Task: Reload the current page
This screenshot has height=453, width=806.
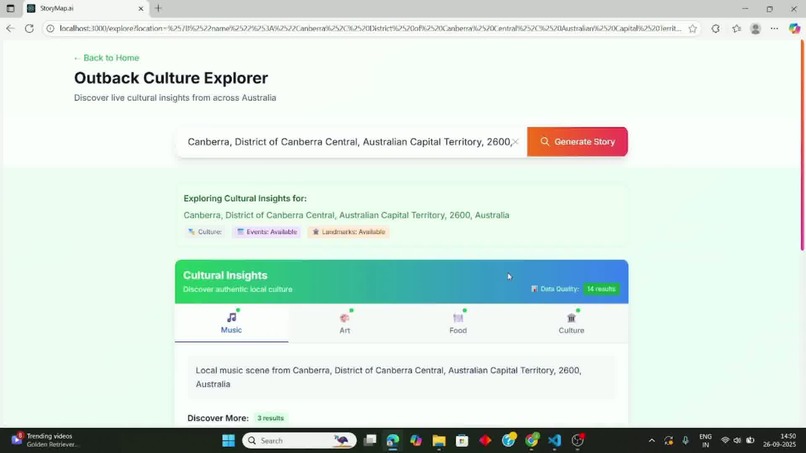Action: (29, 29)
